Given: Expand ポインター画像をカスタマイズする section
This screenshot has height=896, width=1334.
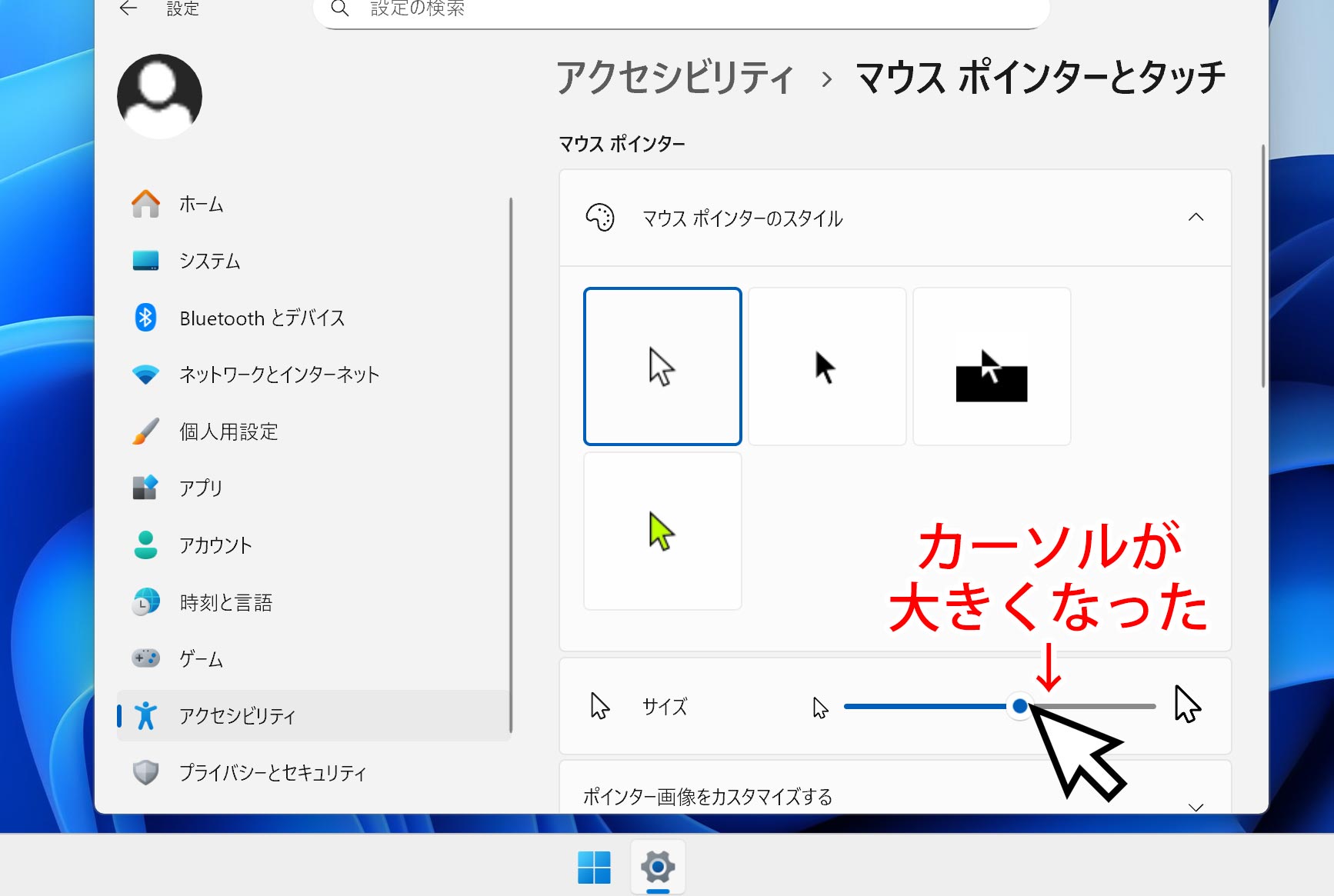Looking at the screenshot, I should [1196, 804].
